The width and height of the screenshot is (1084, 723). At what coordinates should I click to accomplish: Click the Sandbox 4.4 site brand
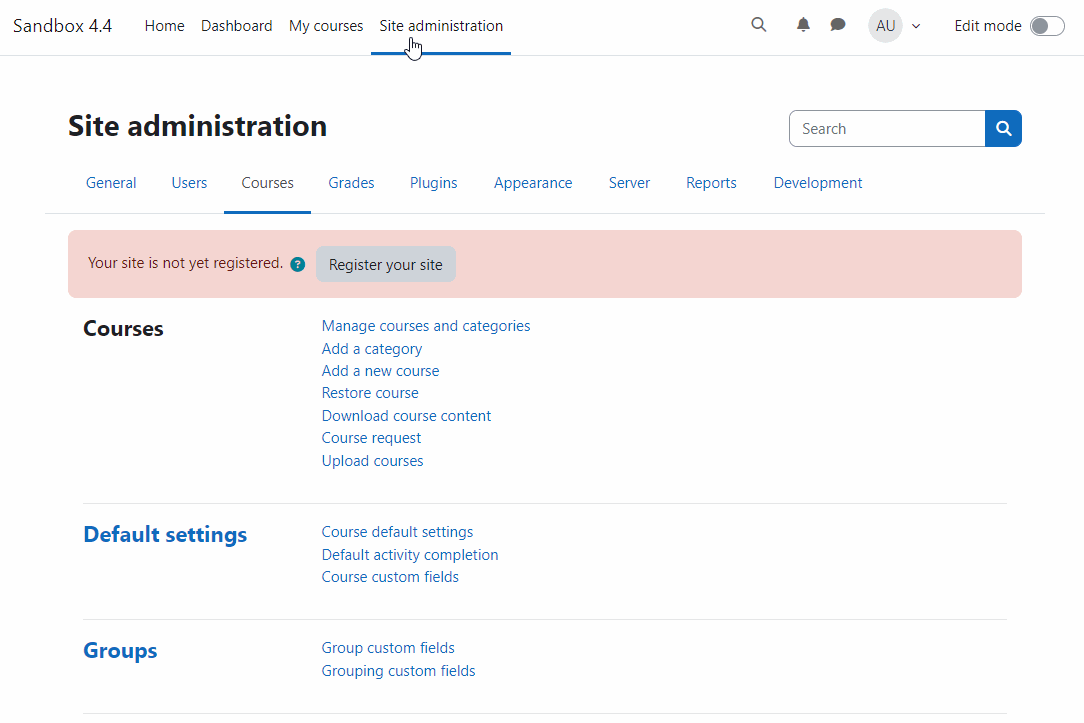(x=62, y=26)
